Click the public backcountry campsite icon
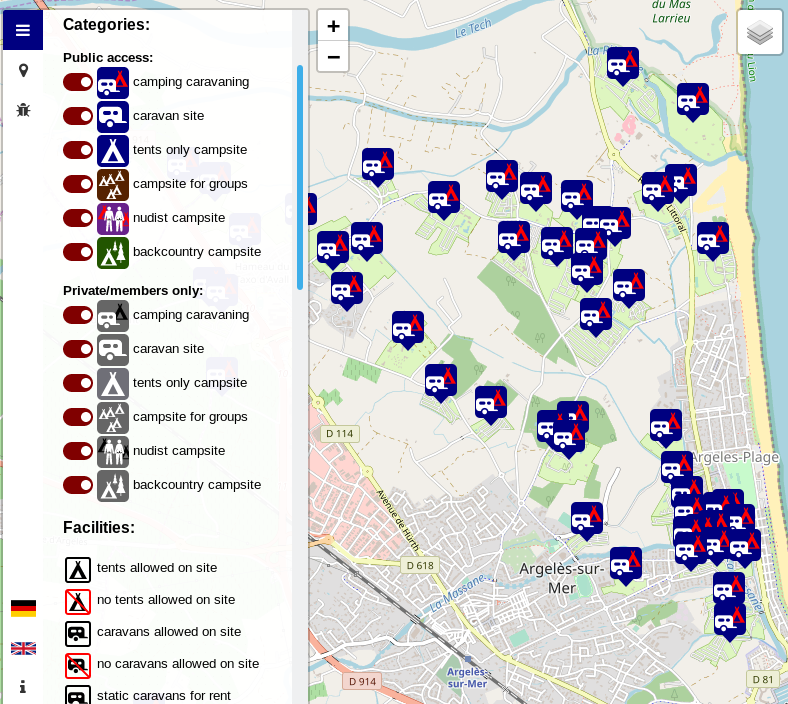788x704 pixels. pyautogui.click(x=113, y=252)
